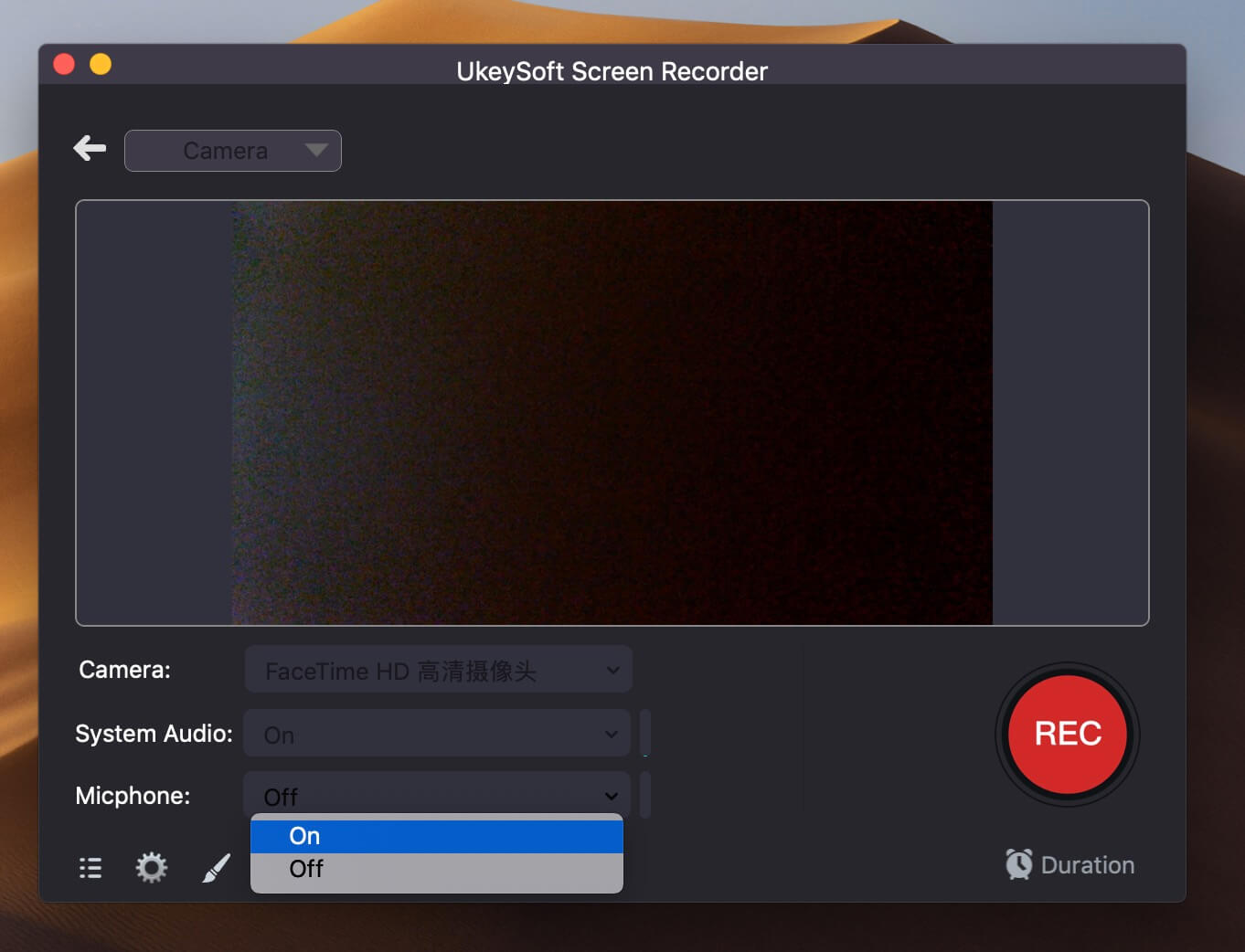1245x952 pixels.
Task: Open the System Audio dropdown
Action: [x=437, y=733]
